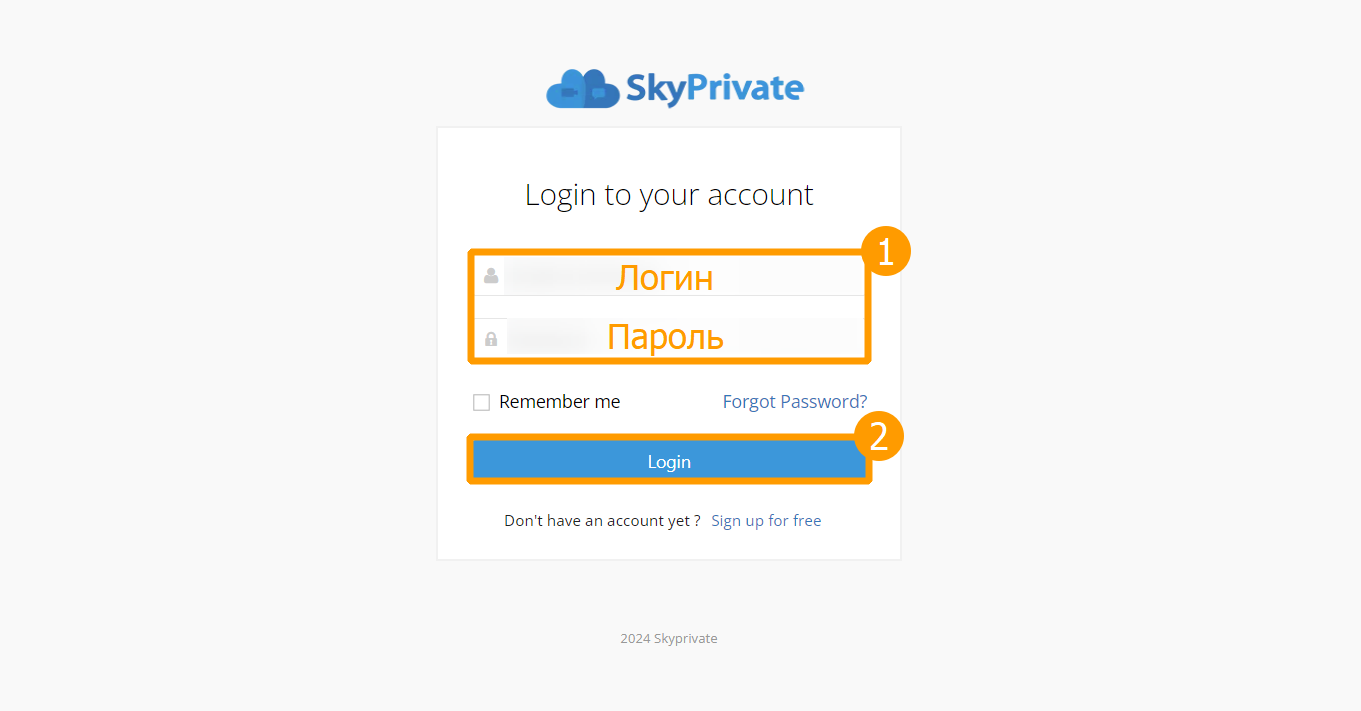Click the padlock icon in password field
Viewport: 1361px width, 711px height.
[491, 339]
